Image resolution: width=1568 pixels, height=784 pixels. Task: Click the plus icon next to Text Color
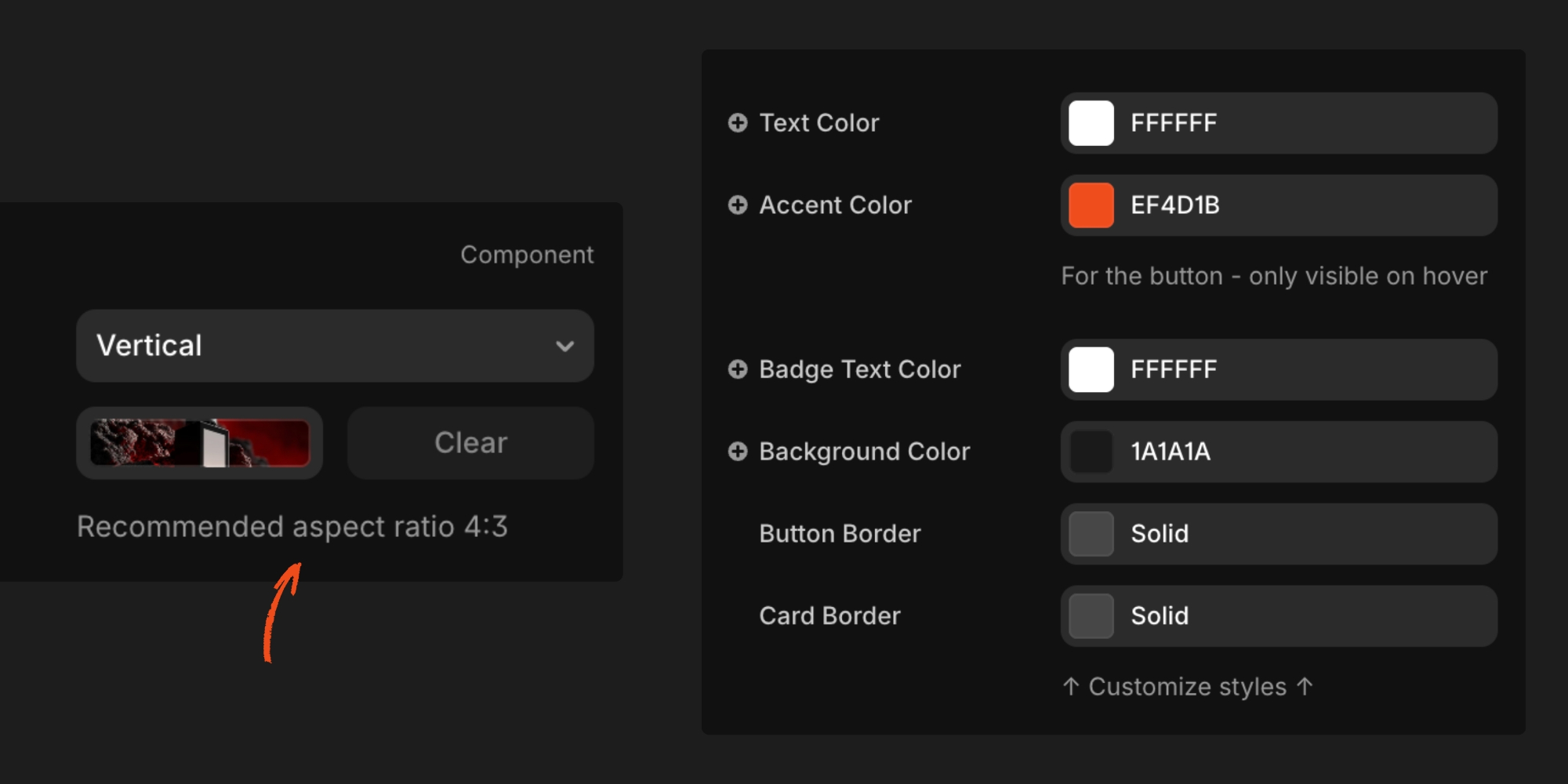(x=738, y=123)
